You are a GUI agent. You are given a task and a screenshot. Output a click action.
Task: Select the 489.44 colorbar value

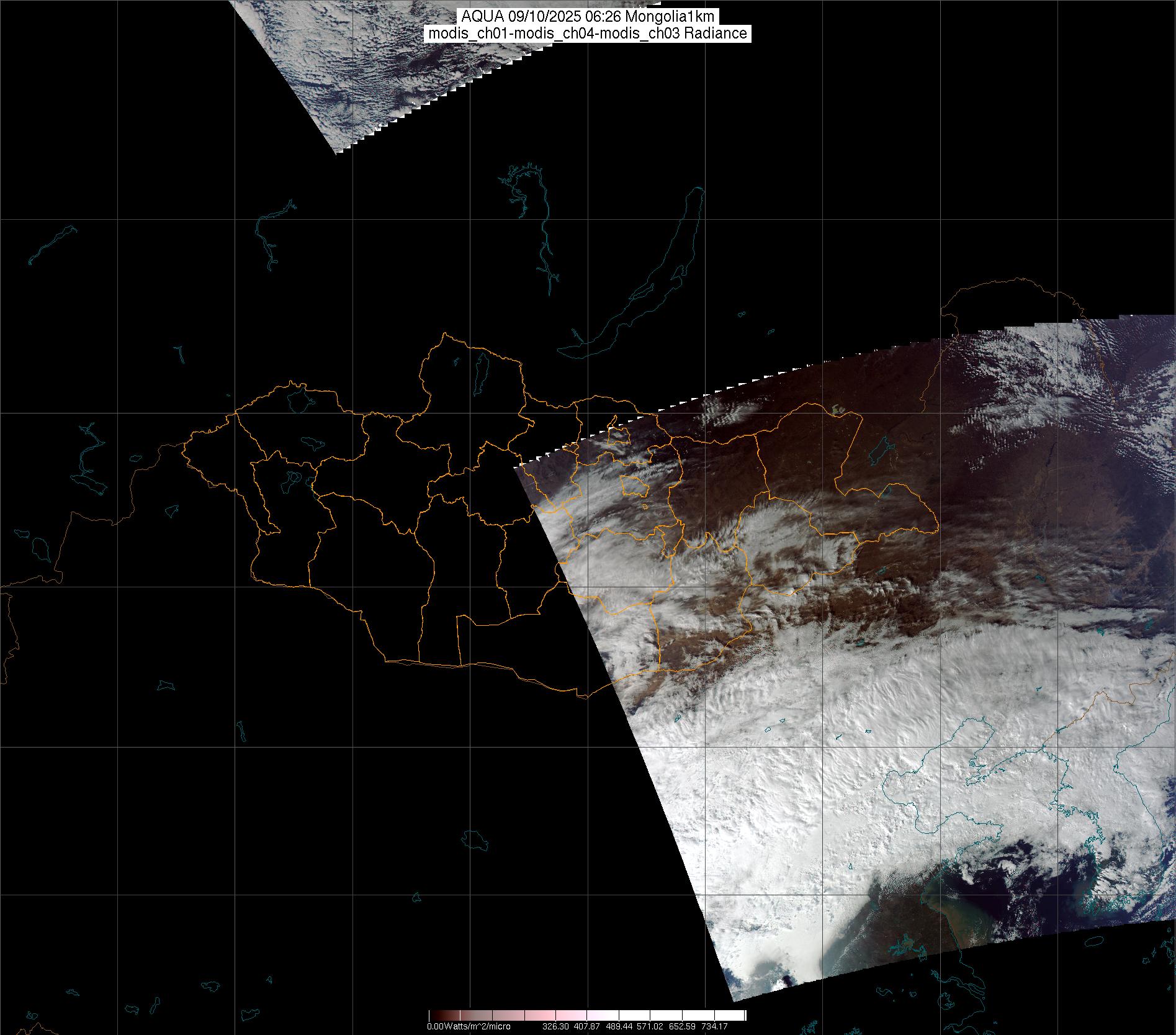click(x=619, y=1026)
